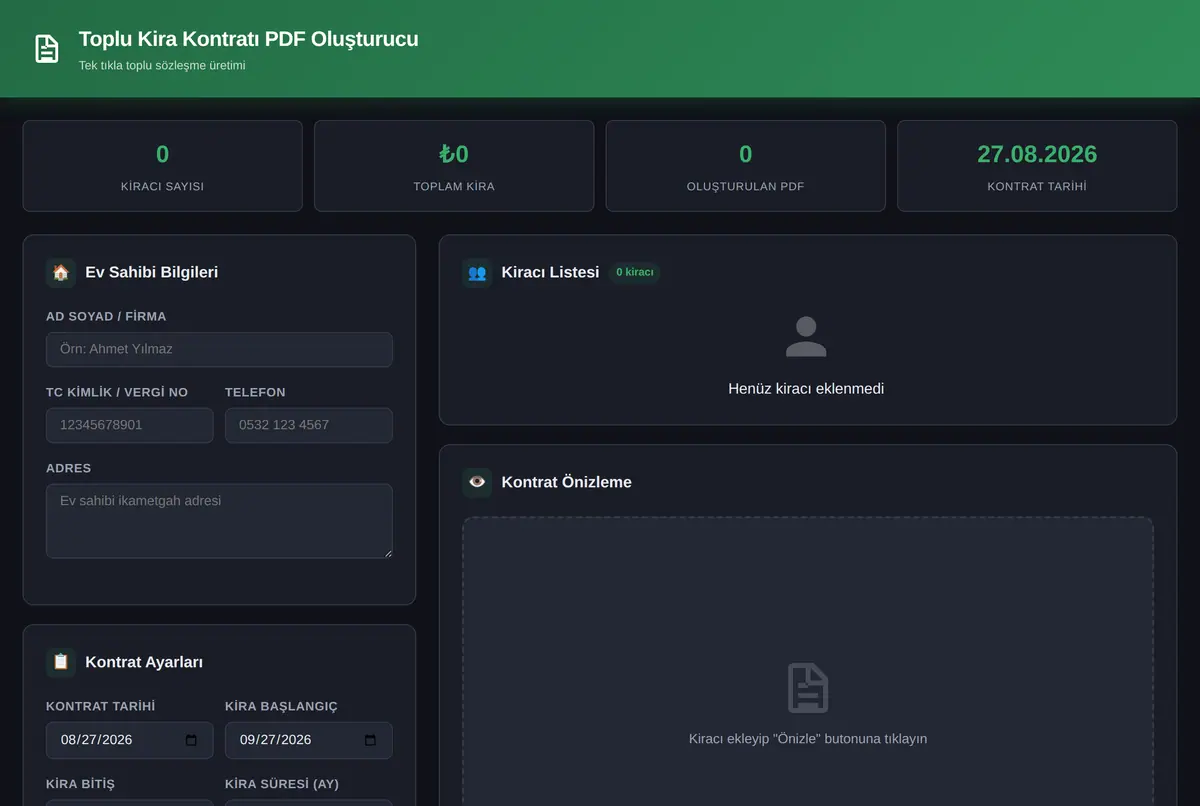Click the people icon next to Kiracı Listesi

[x=477, y=272]
